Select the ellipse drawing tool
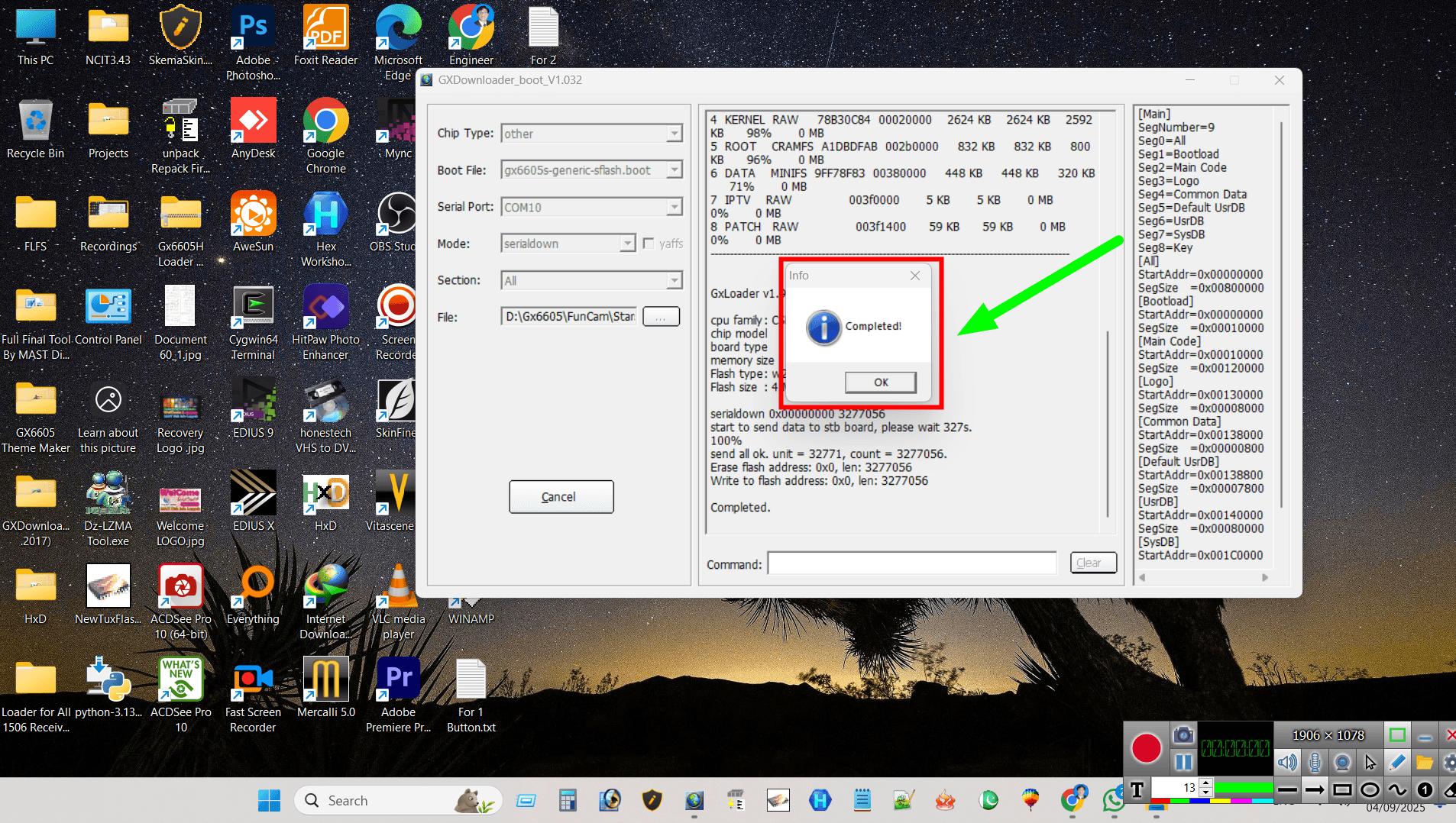This screenshot has width=1456, height=823. 1370,790
